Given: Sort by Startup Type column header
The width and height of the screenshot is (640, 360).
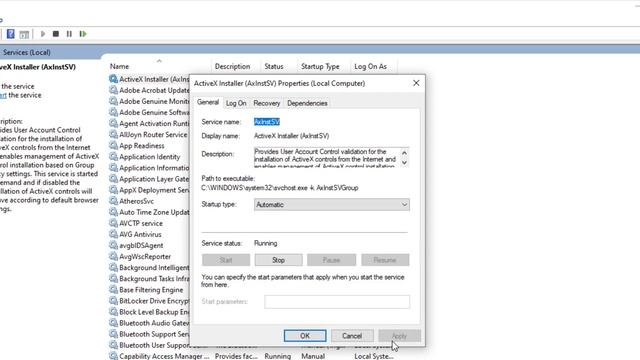Looking at the screenshot, I should [320, 66].
